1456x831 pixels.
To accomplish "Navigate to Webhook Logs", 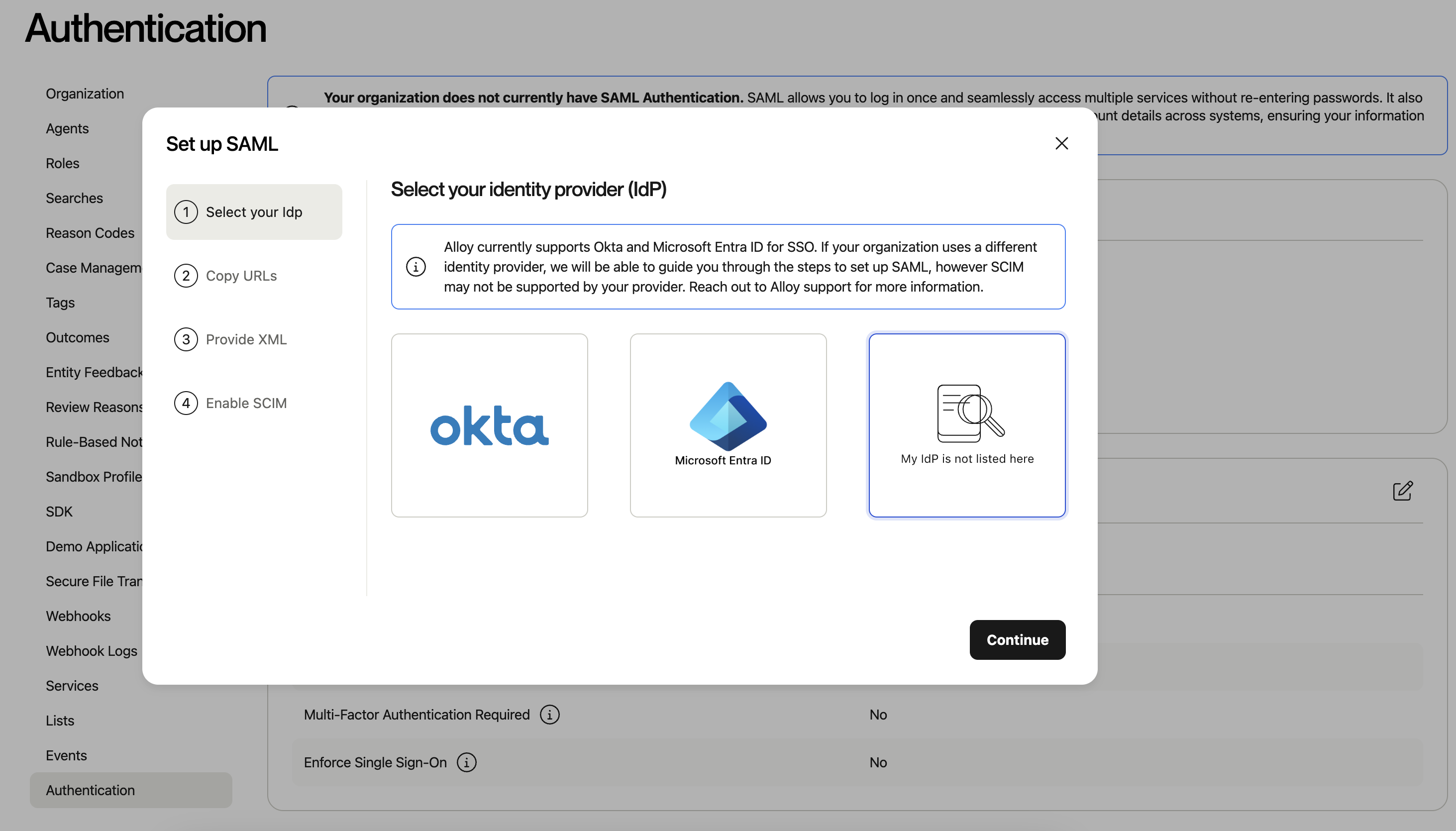I will 92,651.
